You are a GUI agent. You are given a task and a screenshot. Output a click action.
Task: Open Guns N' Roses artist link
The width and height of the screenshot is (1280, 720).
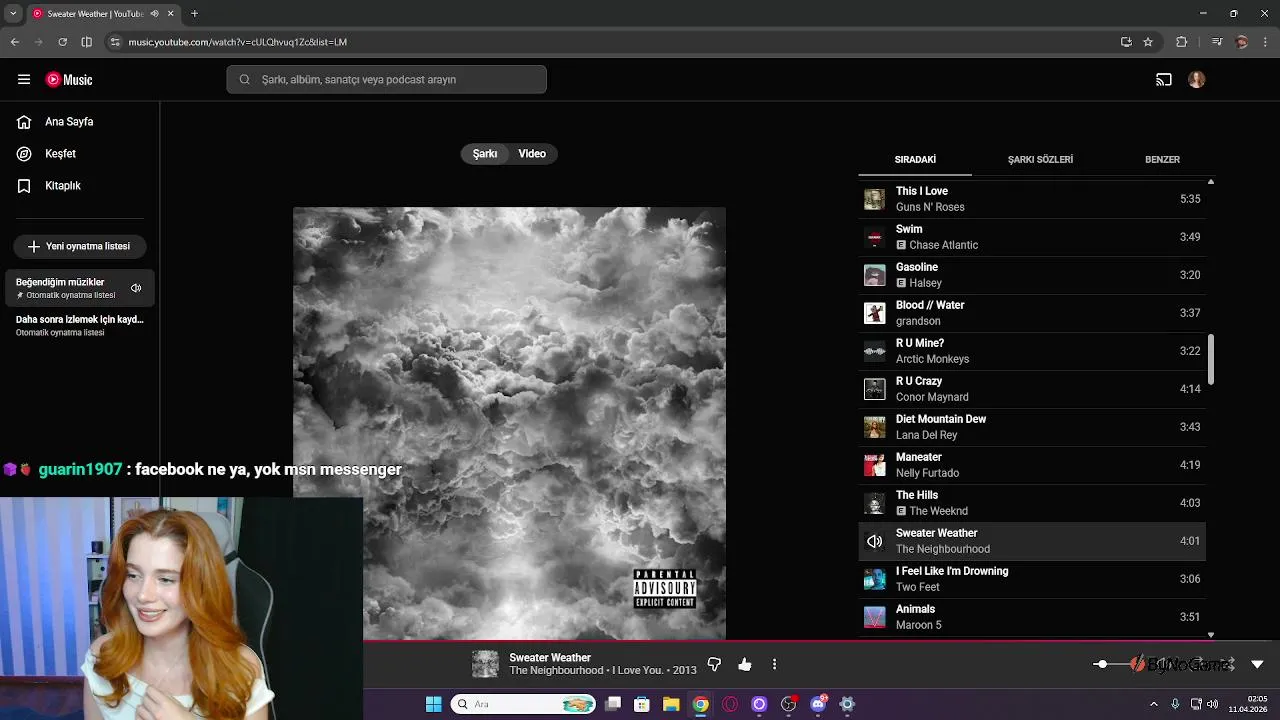(x=930, y=207)
